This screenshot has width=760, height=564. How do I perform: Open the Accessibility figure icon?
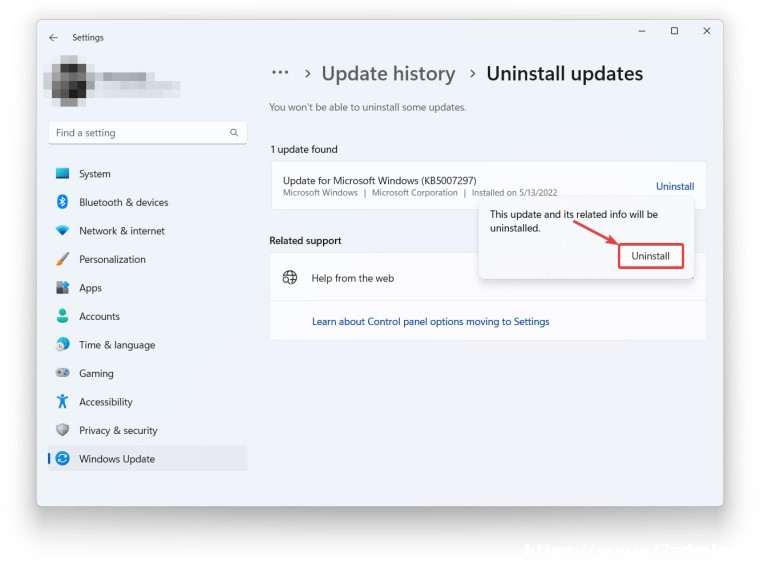tap(63, 401)
